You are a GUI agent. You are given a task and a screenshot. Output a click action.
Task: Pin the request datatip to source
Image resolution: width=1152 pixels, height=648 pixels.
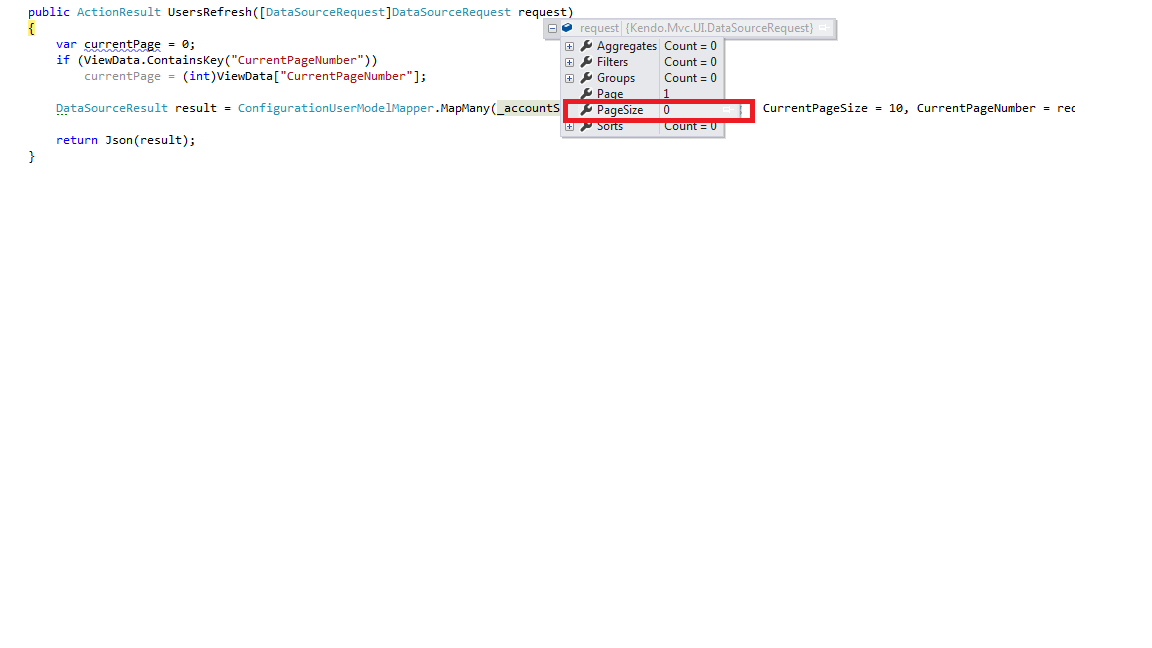coord(824,28)
